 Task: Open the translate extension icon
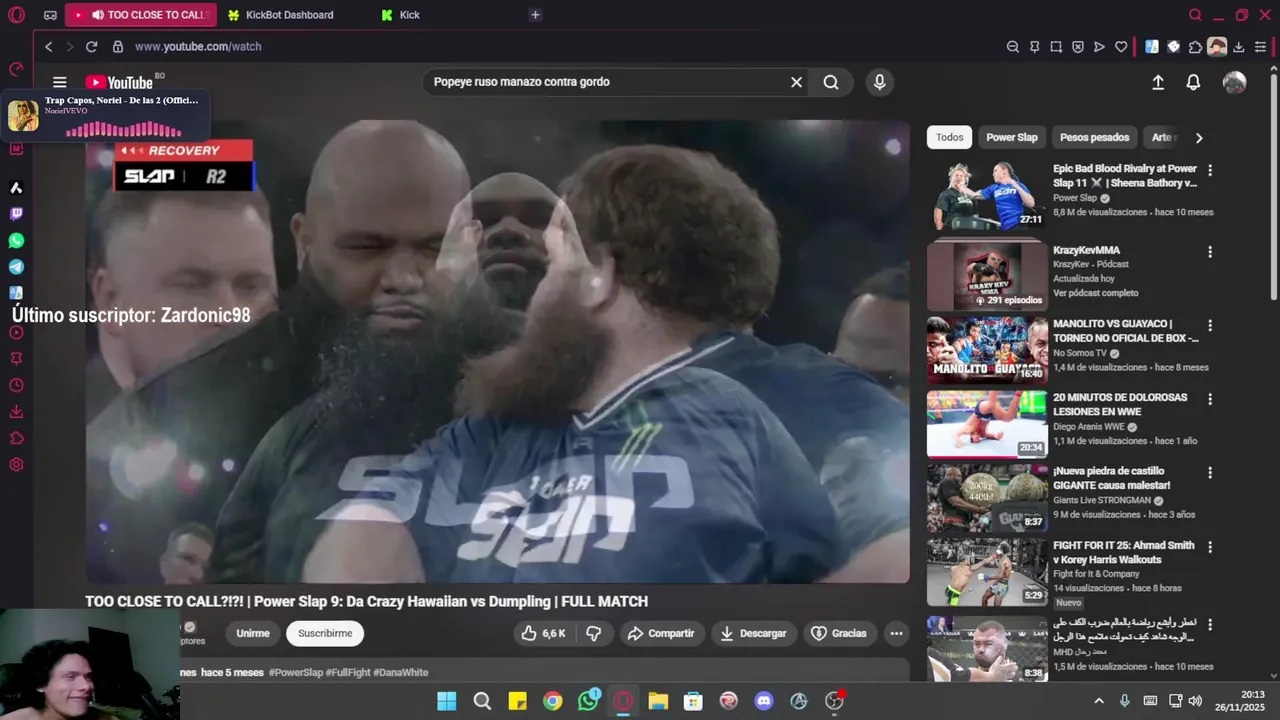coord(1152,47)
